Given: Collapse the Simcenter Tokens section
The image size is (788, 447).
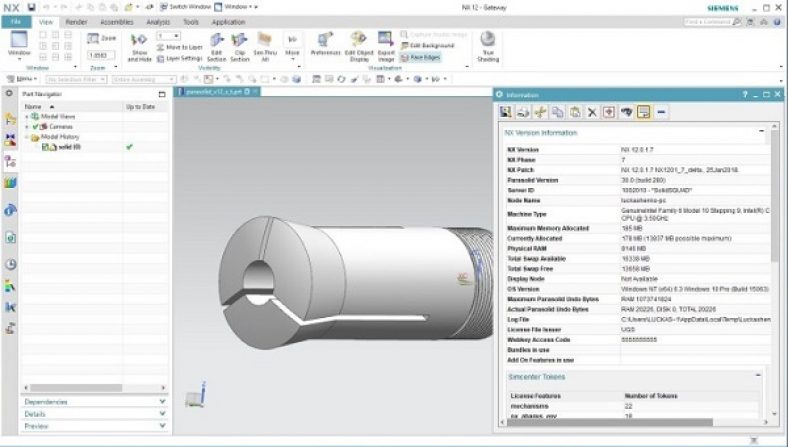Looking at the screenshot, I should (758, 375).
